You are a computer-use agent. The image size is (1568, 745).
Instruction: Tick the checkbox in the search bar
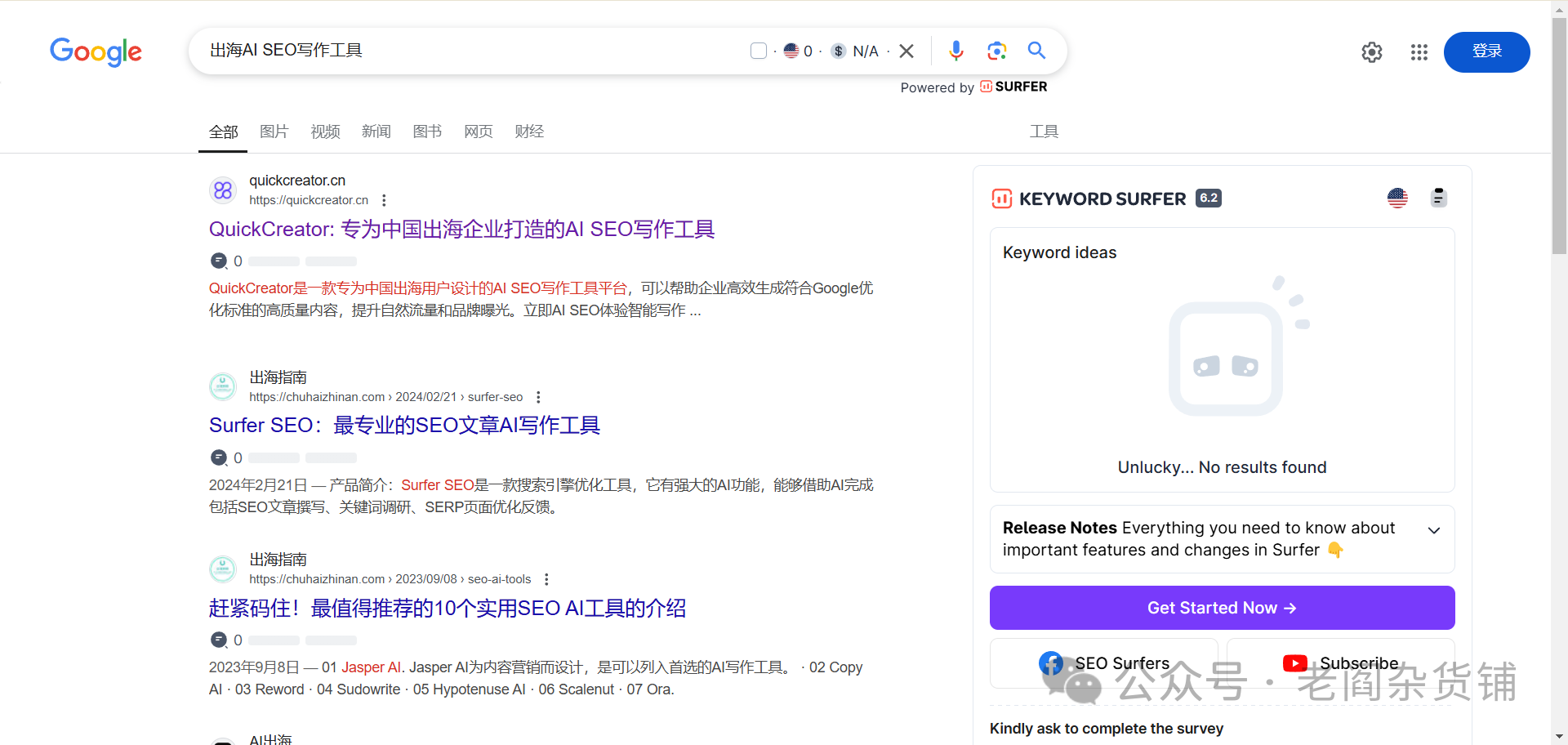pos(759,51)
